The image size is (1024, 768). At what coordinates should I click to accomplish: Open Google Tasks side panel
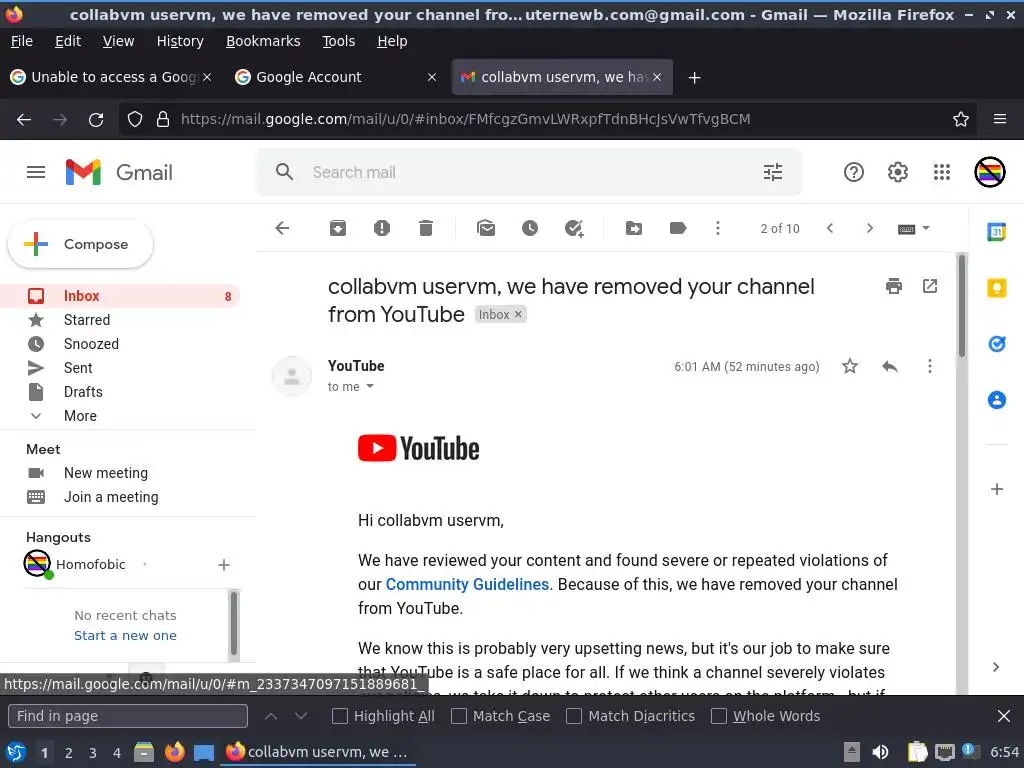[x=997, y=344]
